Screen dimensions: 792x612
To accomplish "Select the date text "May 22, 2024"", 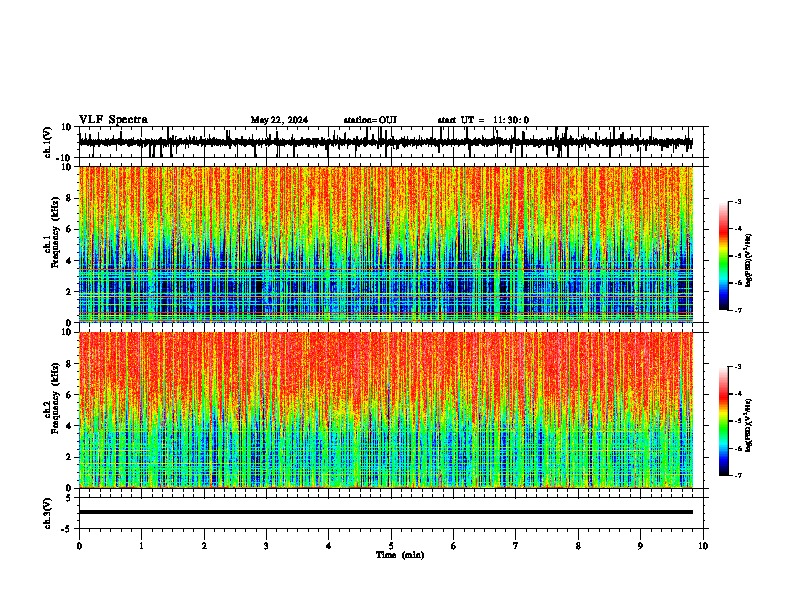I will coord(279,120).
